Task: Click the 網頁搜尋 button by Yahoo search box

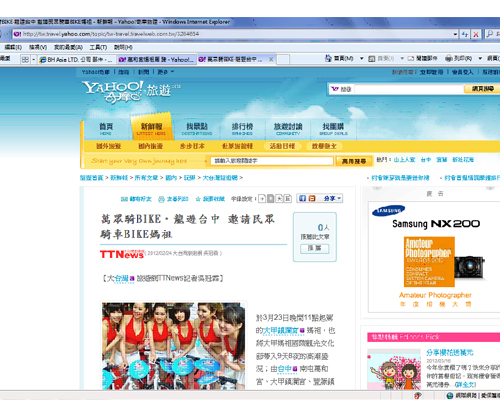Action: tap(482, 89)
